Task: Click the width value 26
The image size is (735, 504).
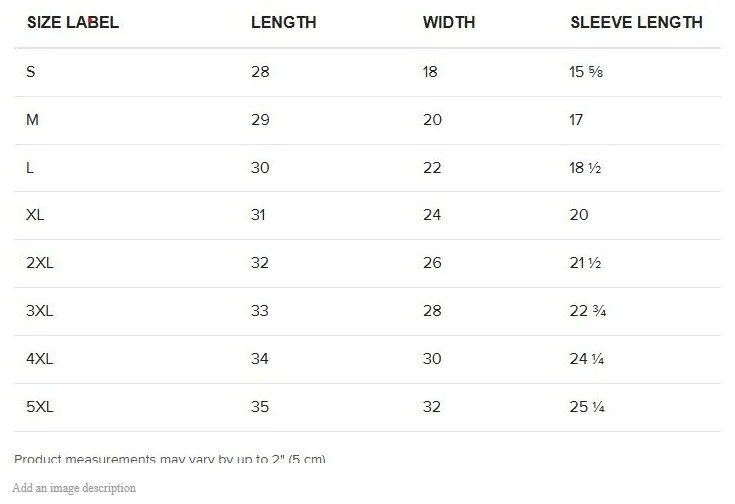Action: coord(432,263)
